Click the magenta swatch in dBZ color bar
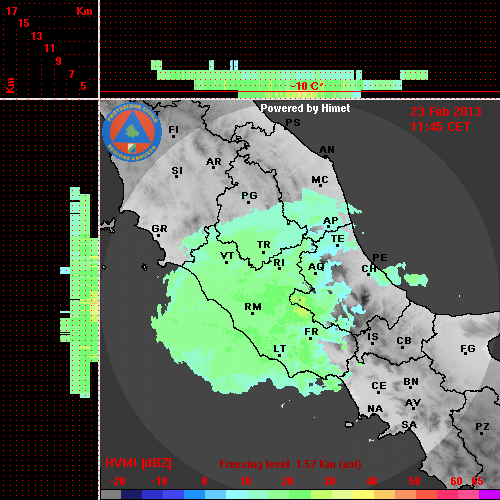Viewport: 500px width, 500px height. pos(489,495)
